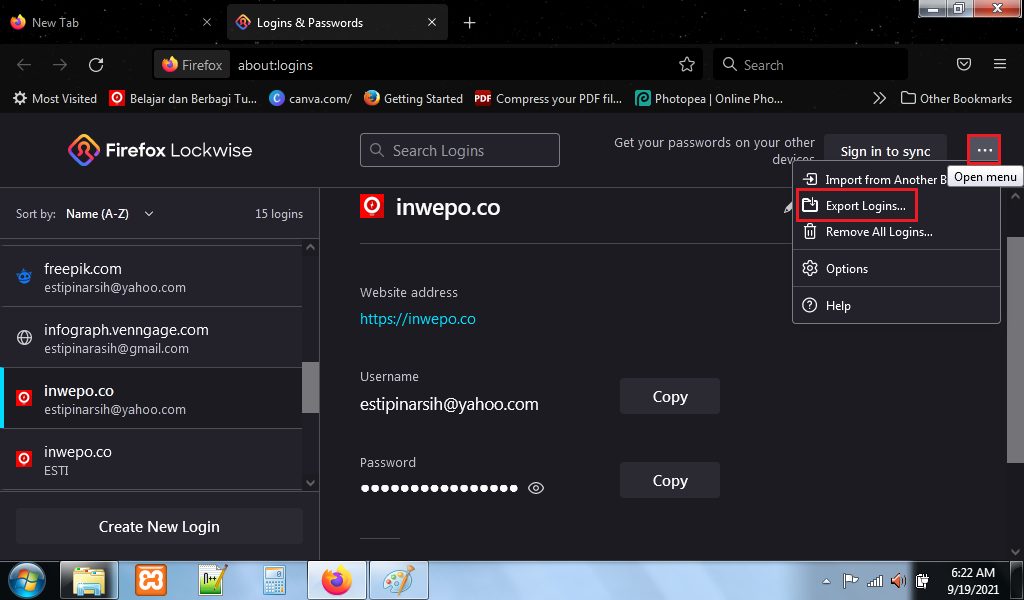Viewport: 1024px width, 600px height.
Task: Open the Pocket save icon
Action: [964, 65]
